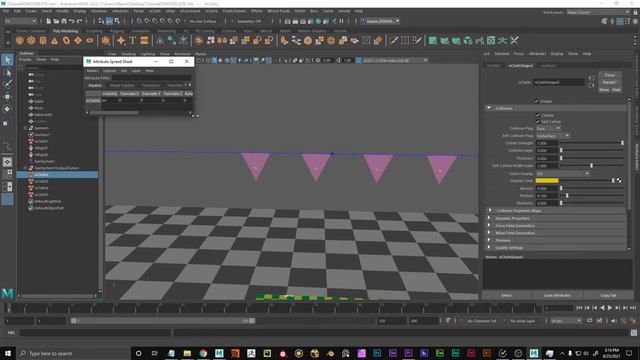Image resolution: width=640 pixels, height=360 pixels.
Task: Click the Presets button
Action: click(x=610, y=82)
